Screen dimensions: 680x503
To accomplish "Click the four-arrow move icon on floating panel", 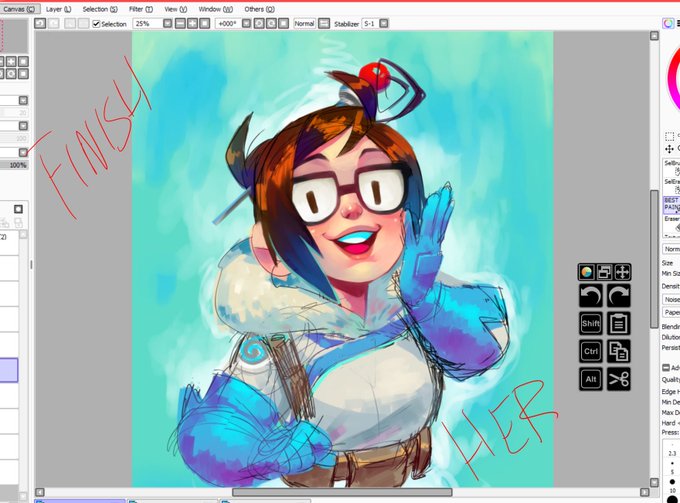I will click(x=623, y=272).
